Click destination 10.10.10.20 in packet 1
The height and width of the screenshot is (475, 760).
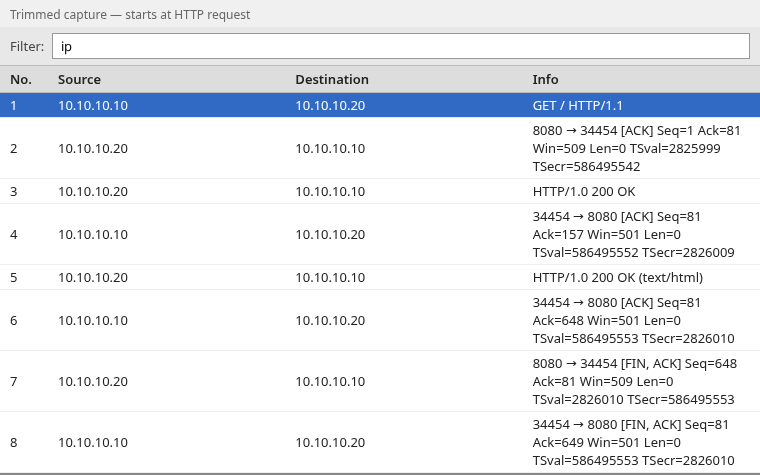click(330, 106)
